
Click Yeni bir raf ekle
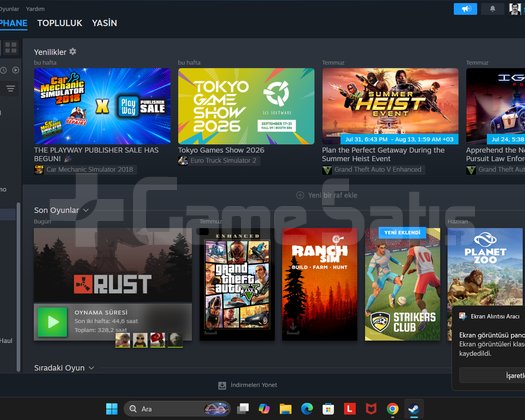332,195
